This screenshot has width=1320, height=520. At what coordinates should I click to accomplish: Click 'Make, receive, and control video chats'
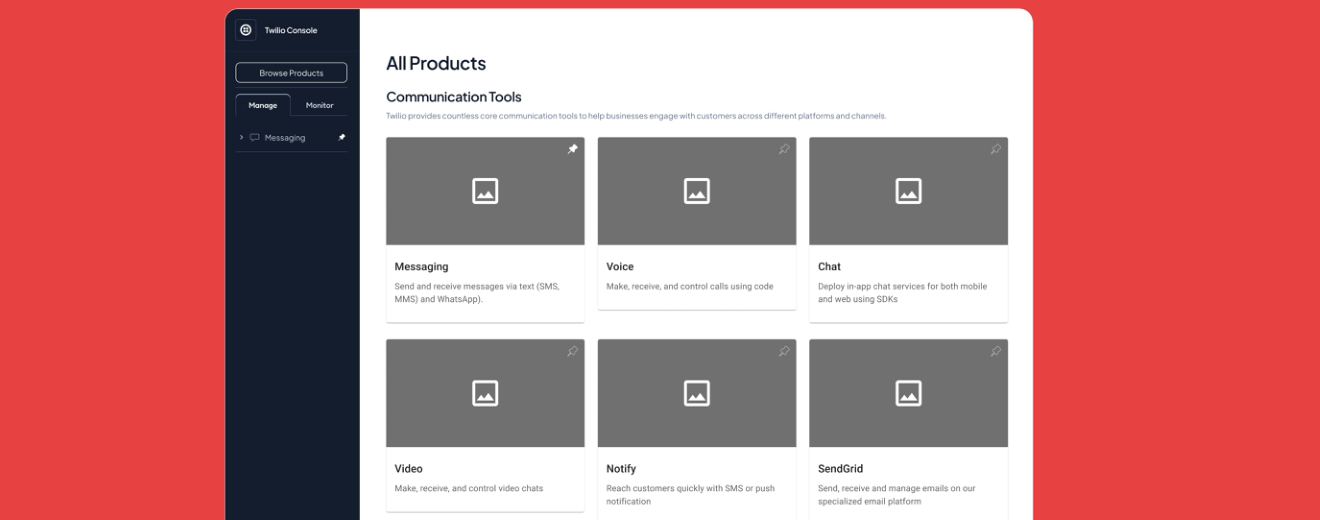click(x=469, y=489)
